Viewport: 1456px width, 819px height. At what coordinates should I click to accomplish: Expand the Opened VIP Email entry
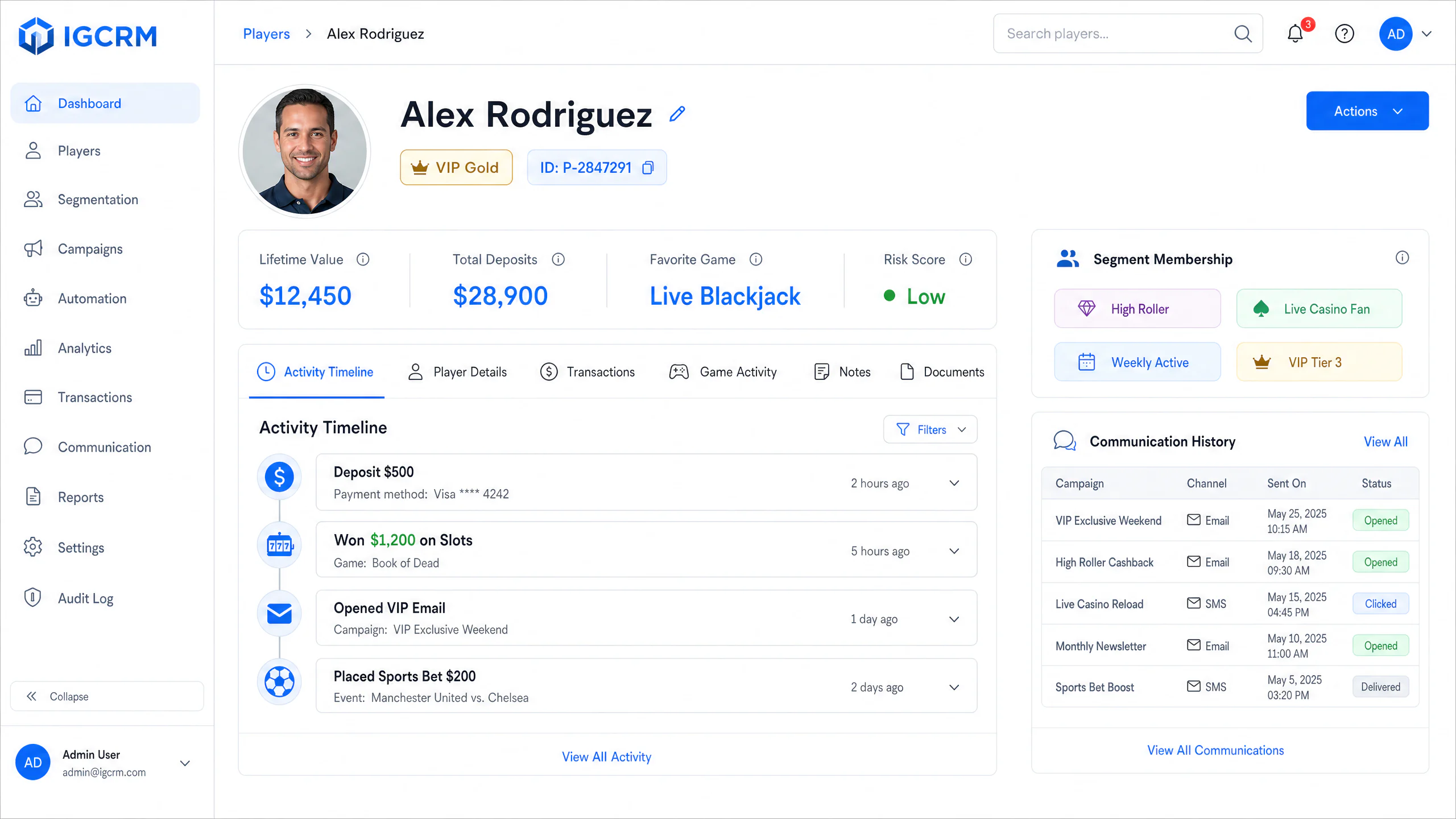954,619
